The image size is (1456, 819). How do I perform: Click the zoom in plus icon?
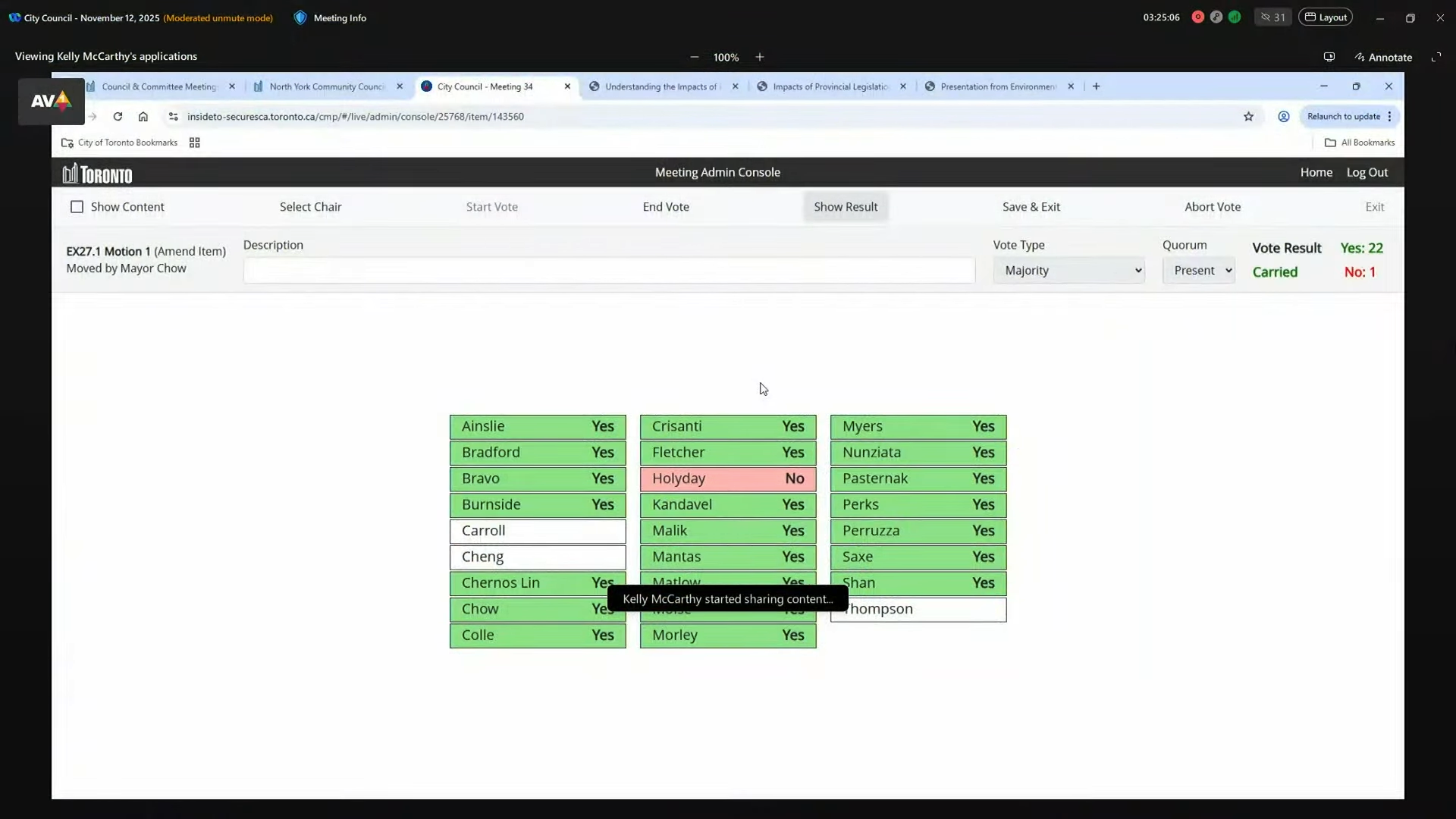click(759, 57)
